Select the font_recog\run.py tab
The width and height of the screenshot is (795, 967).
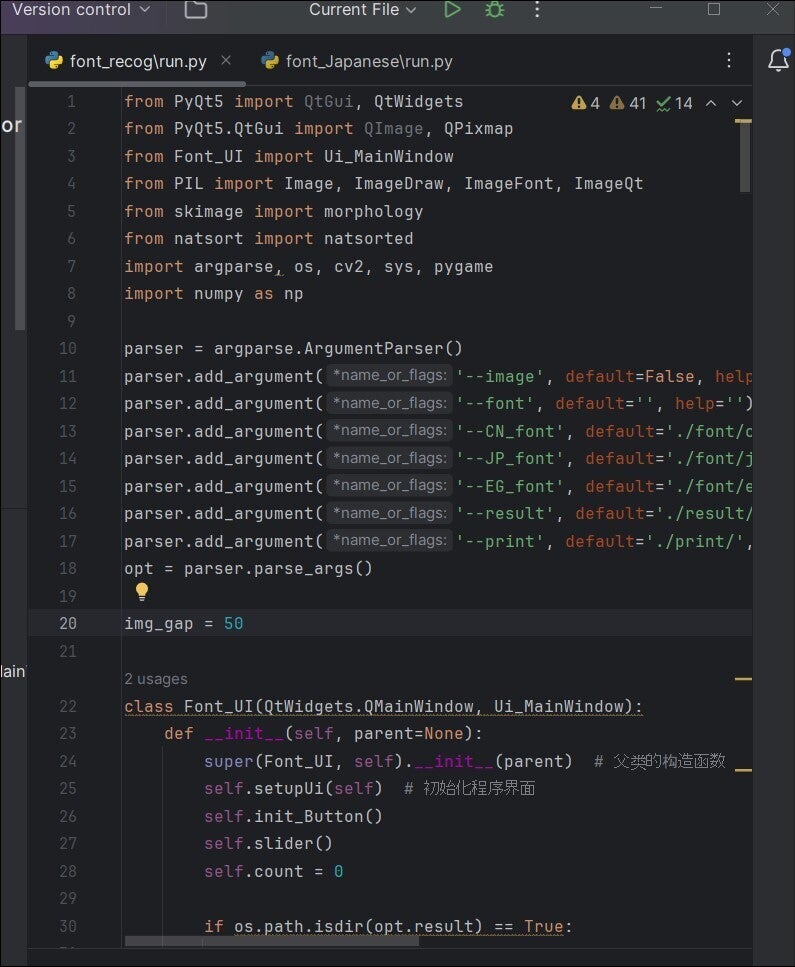pos(137,61)
